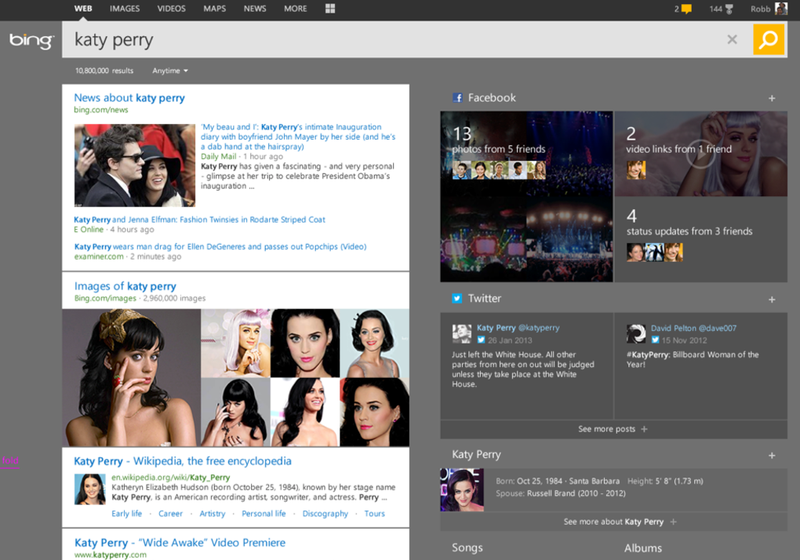This screenshot has height=560, width=800.
Task: Open the Wide Awake Video Premiere result
Action: (180, 543)
